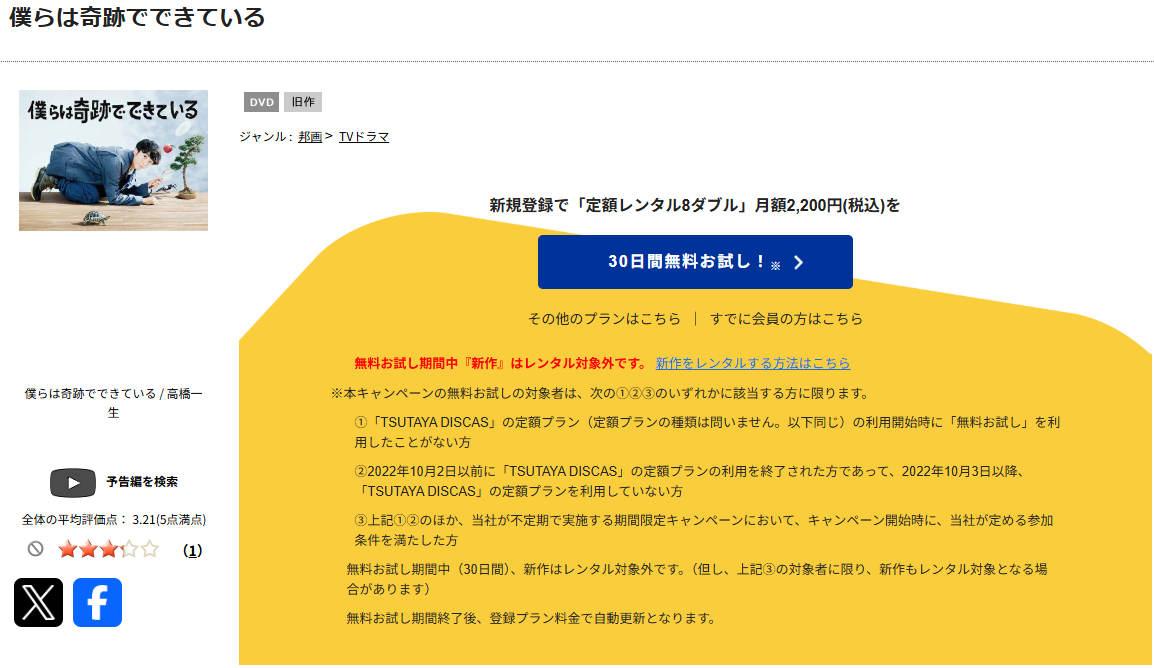Click the YouTube play icon for trailer search
1154x668 pixels.
point(73,483)
